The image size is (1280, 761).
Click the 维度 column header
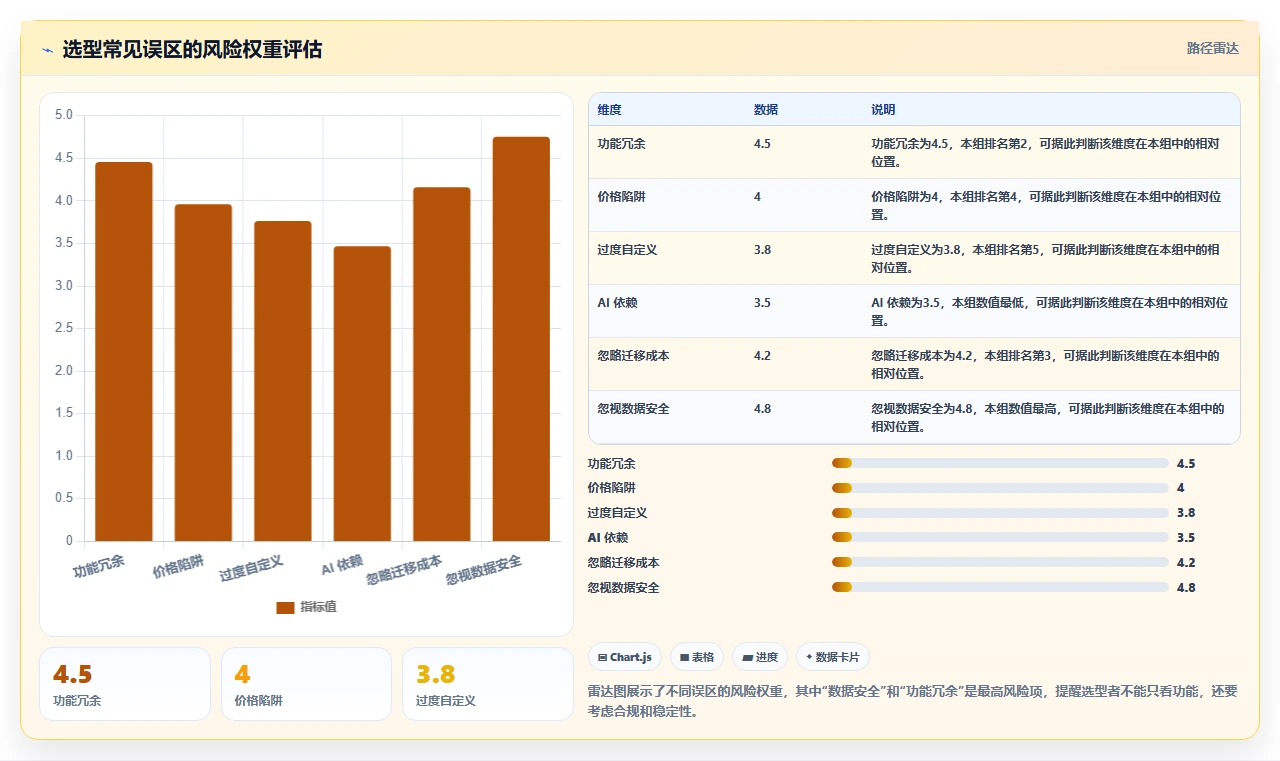609,109
